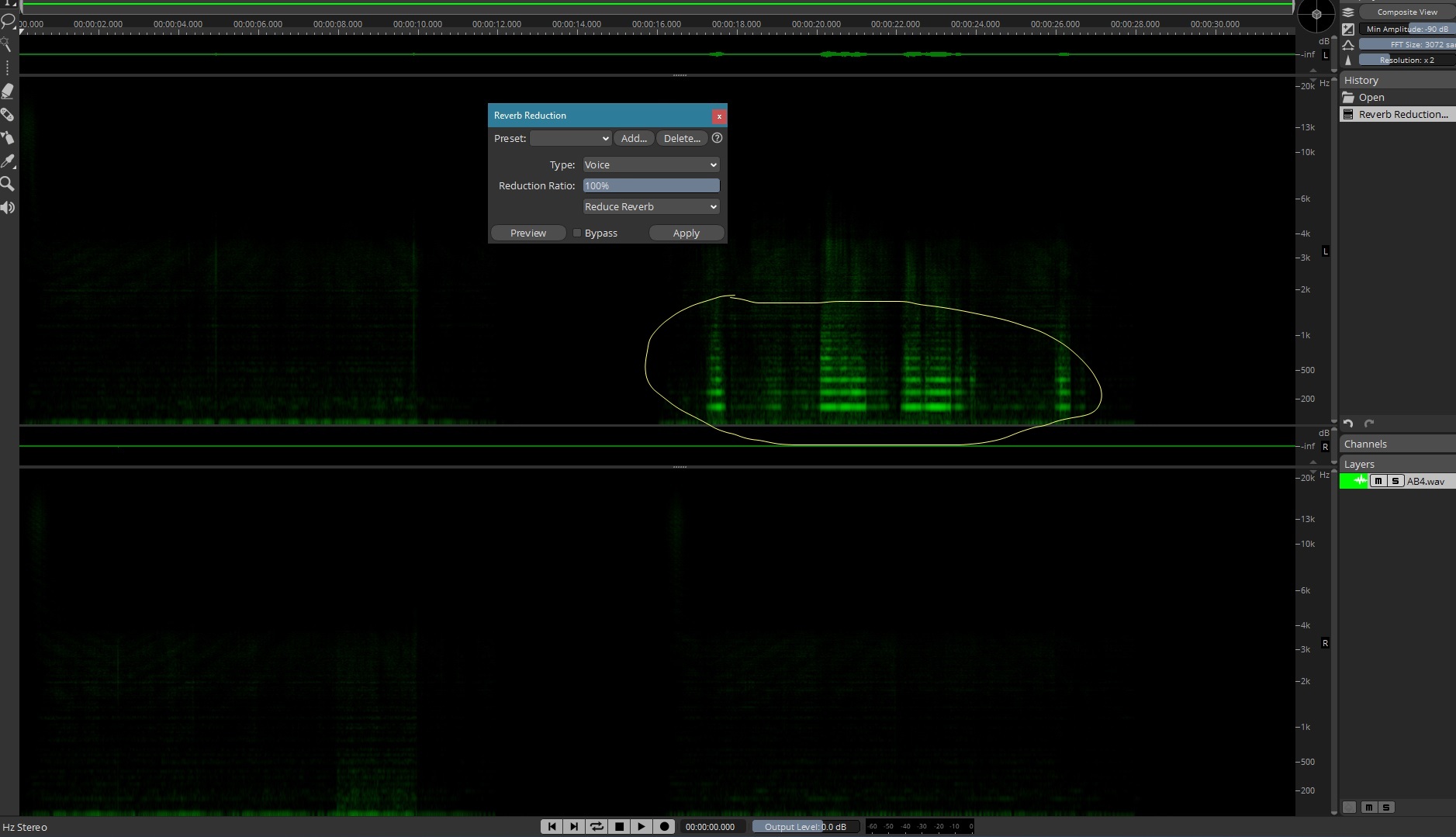
Task: Toggle R marker beside right spectrogram
Action: [1326, 643]
